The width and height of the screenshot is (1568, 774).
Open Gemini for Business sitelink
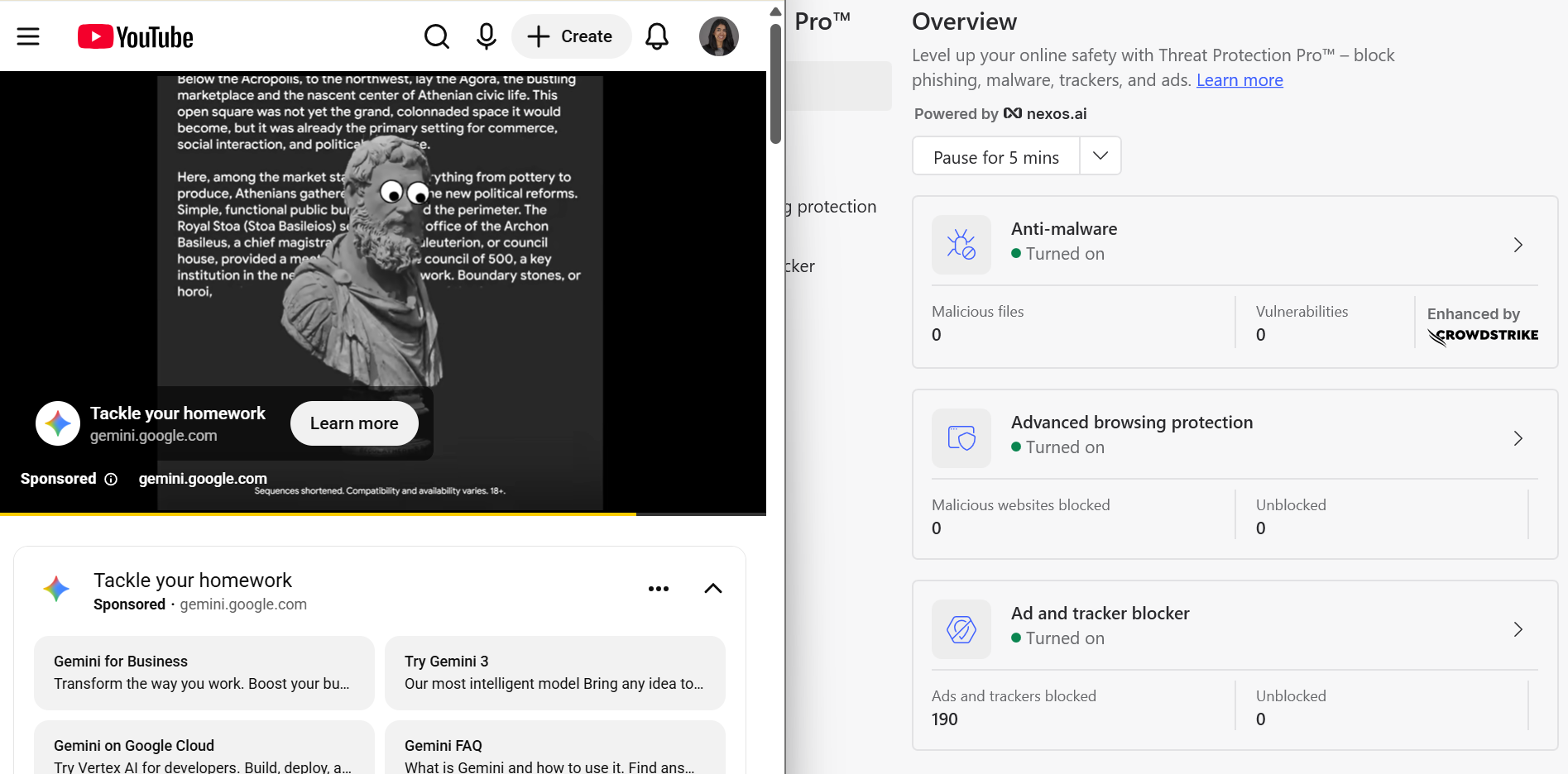204,673
